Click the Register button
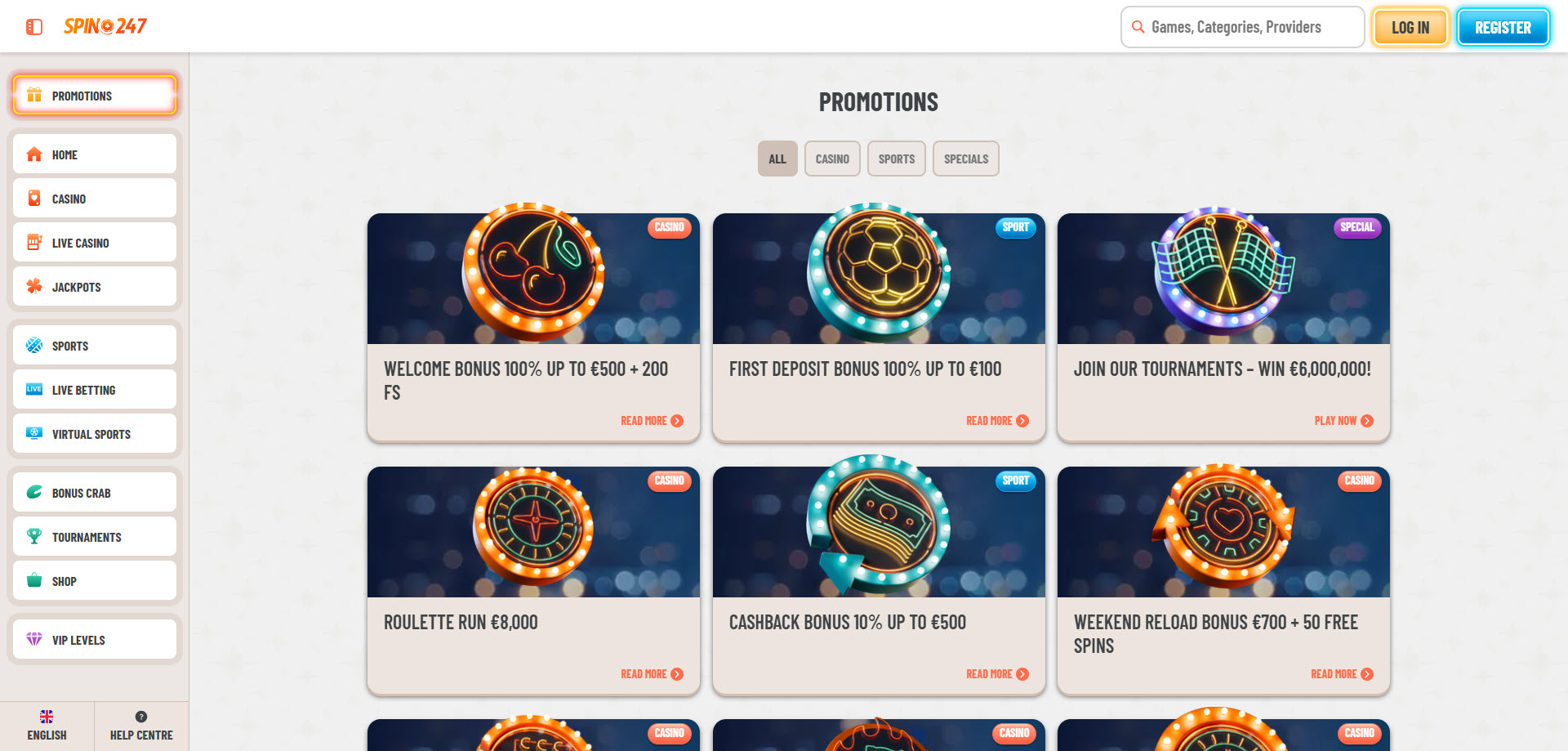The height and width of the screenshot is (751, 1568). click(x=1503, y=27)
